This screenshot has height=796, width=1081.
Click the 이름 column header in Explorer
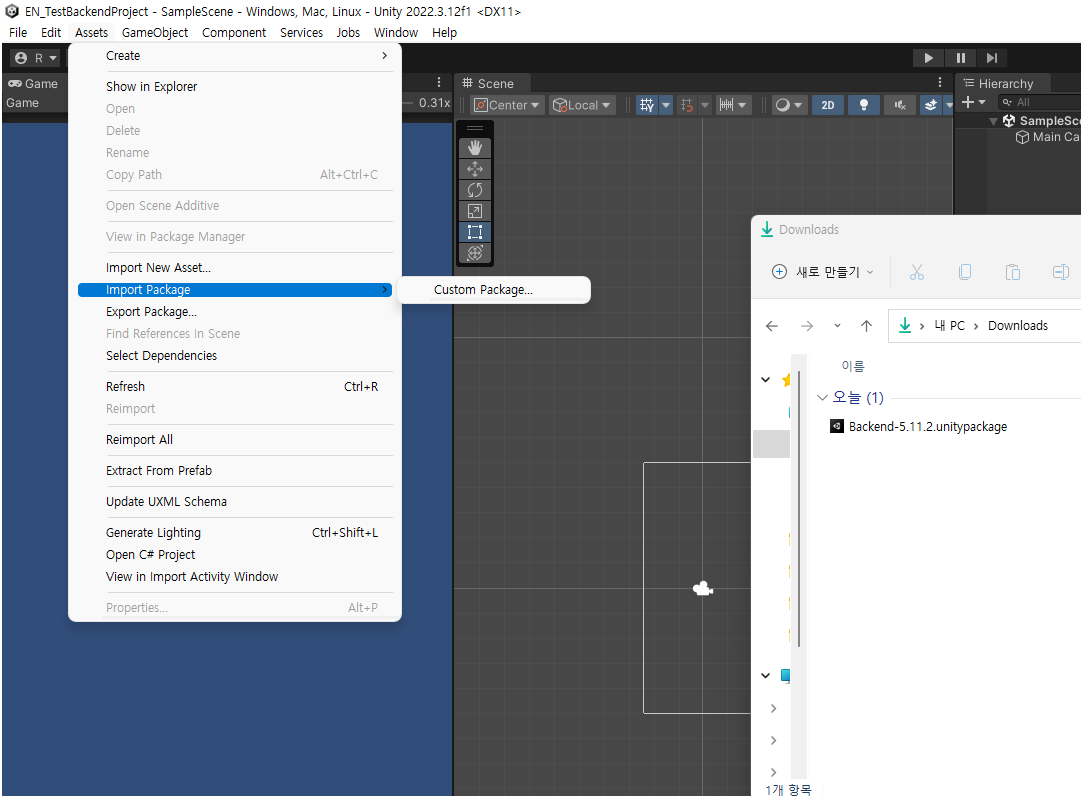coord(853,367)
